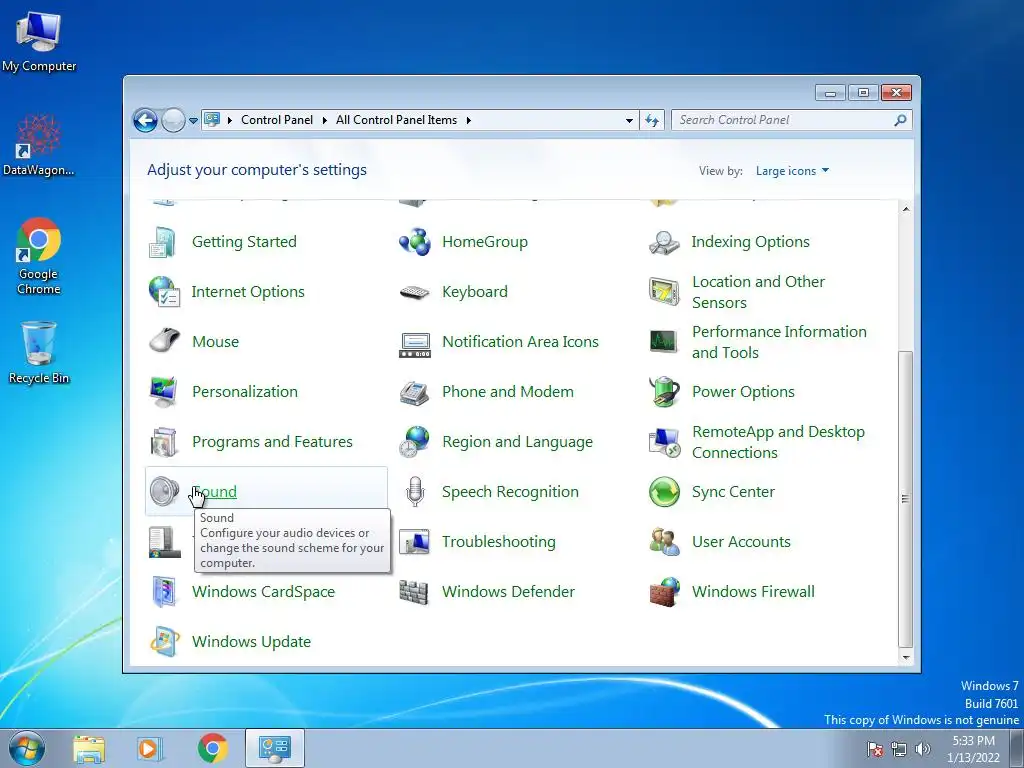
Task: Open the Sync Center green icon
Action: (664, 492)
